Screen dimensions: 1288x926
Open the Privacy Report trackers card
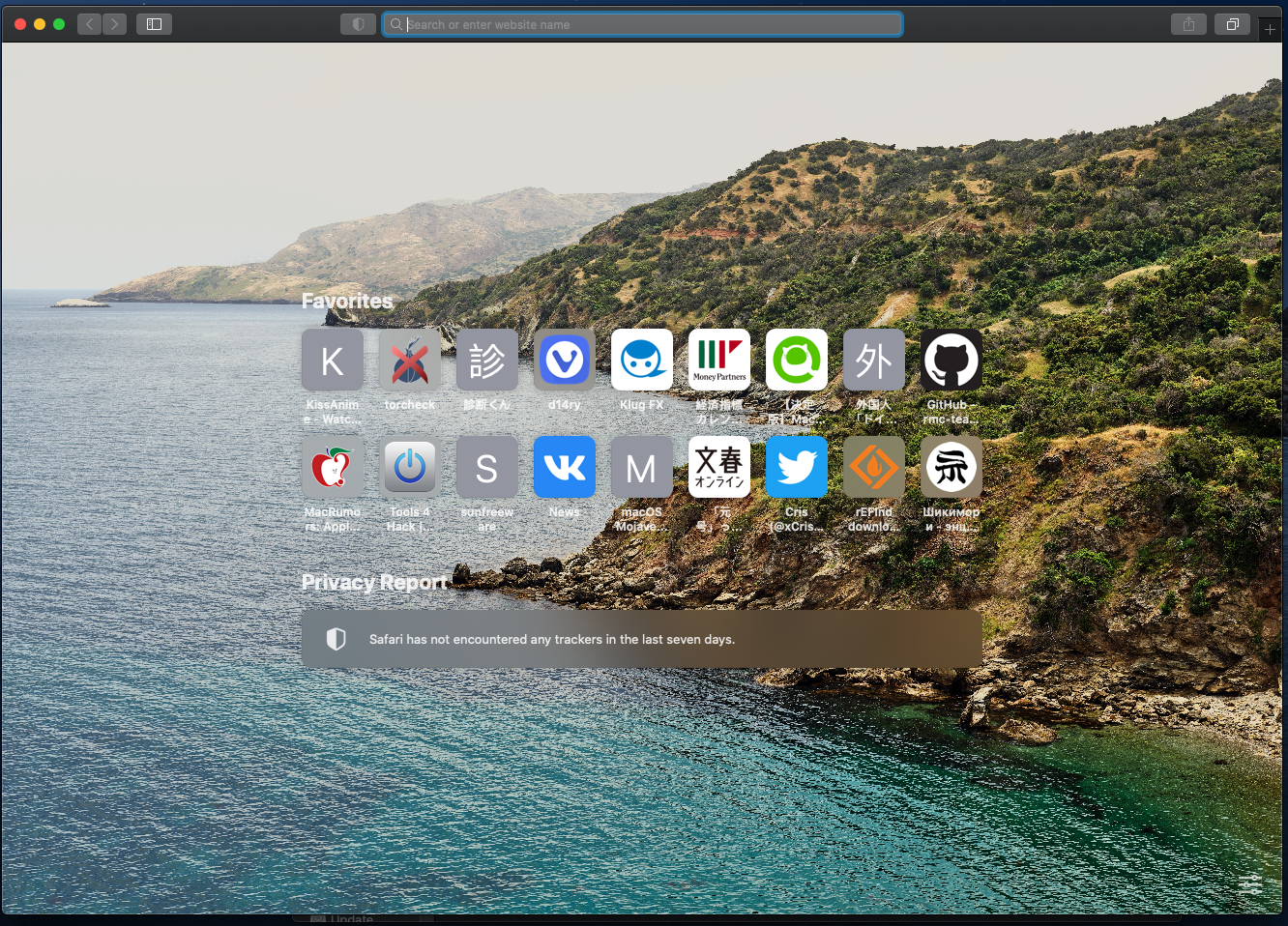click(x=642, y=639)
